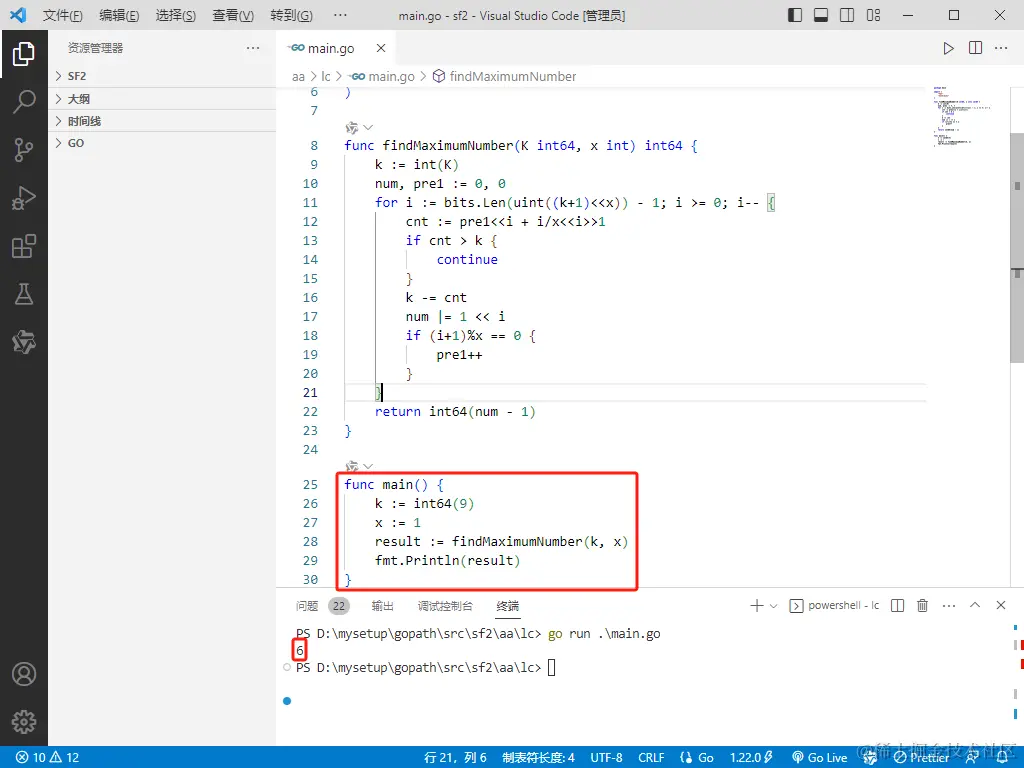
Task: Open the new terminal profile dropdown
Action: [773, 606]
